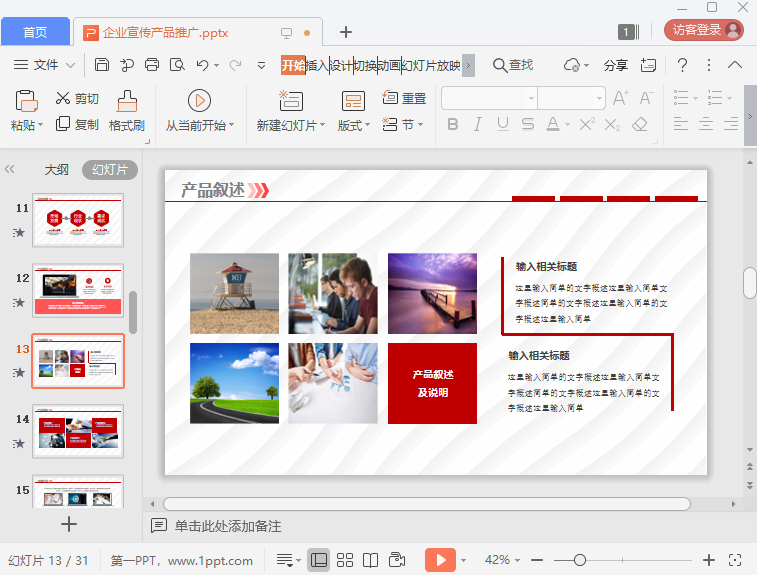
Task: Toggle Underline formatting
Action: tap(503, 125)
